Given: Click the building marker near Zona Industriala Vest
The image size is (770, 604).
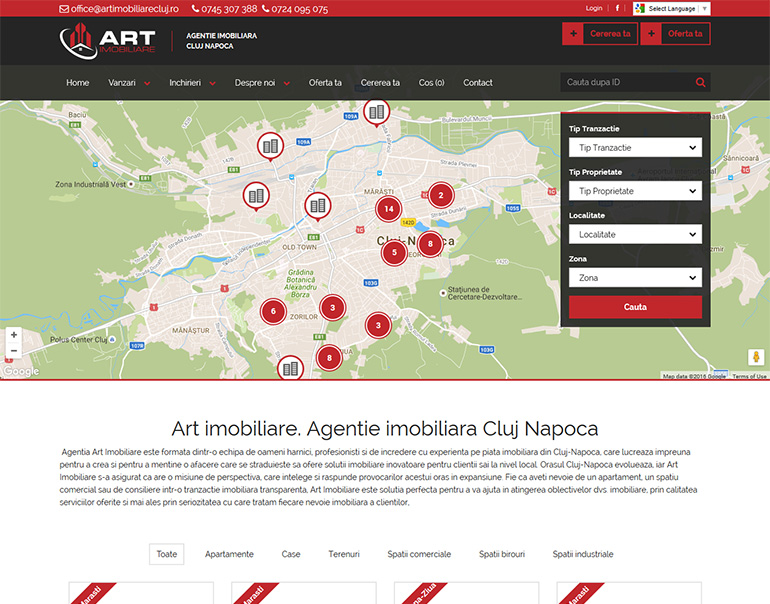Looking at the screenshot, I should pos(256,196).
